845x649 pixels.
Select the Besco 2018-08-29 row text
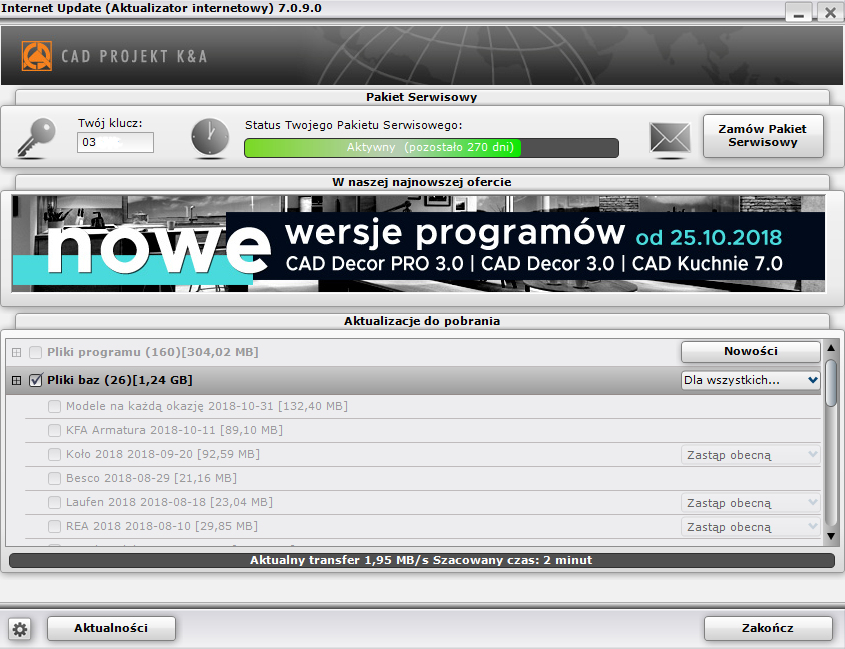coord(151,478)
